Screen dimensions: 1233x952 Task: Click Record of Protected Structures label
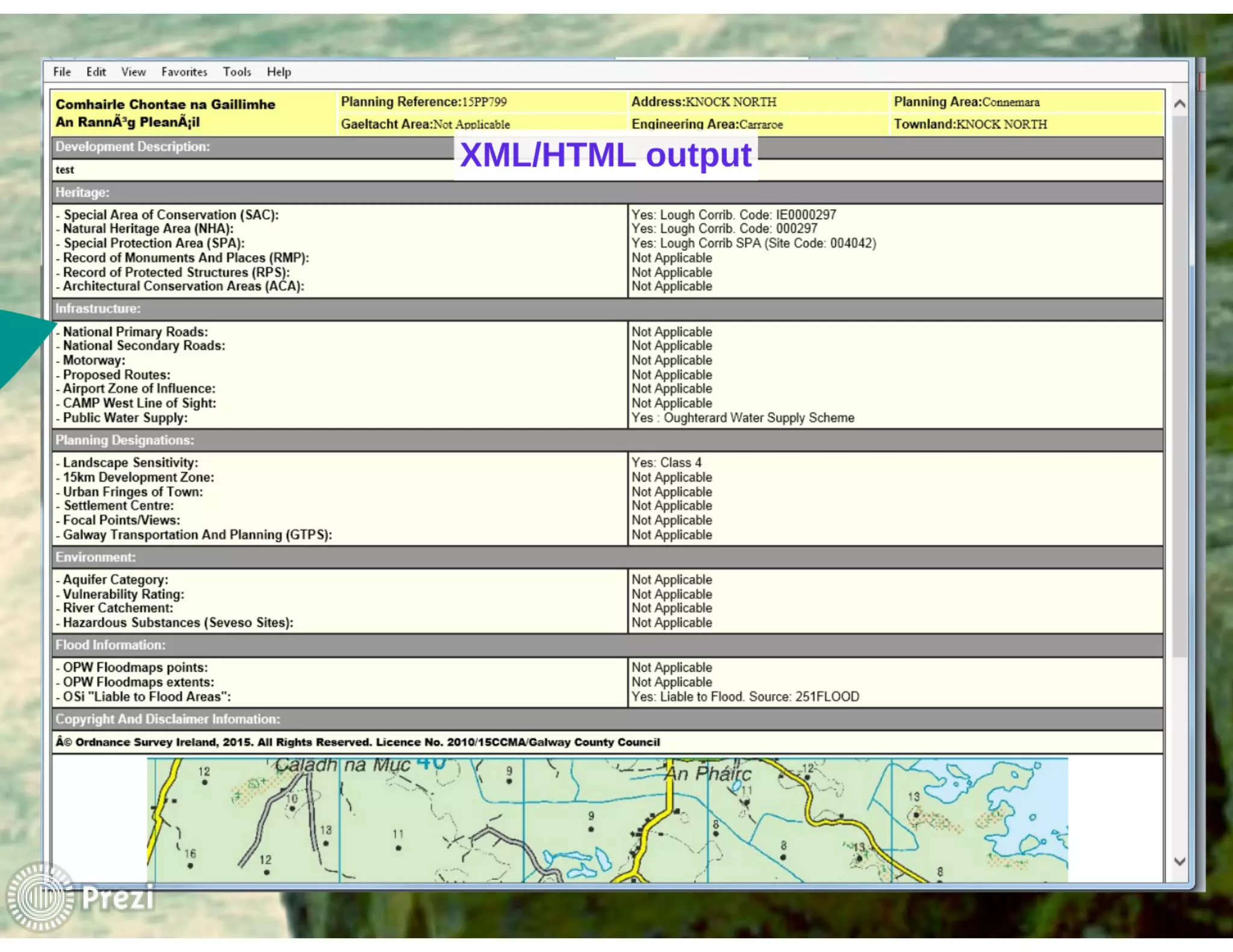pyautogui.click(x=176, y=272)
